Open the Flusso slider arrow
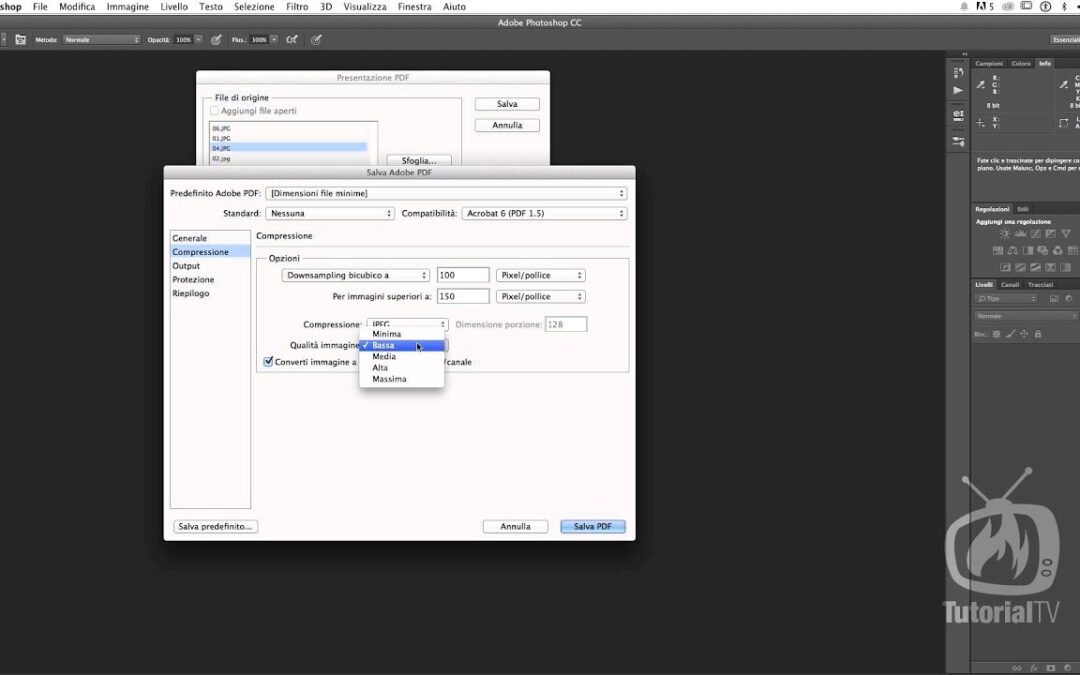The image size is (1080, 675). (274, 40)
